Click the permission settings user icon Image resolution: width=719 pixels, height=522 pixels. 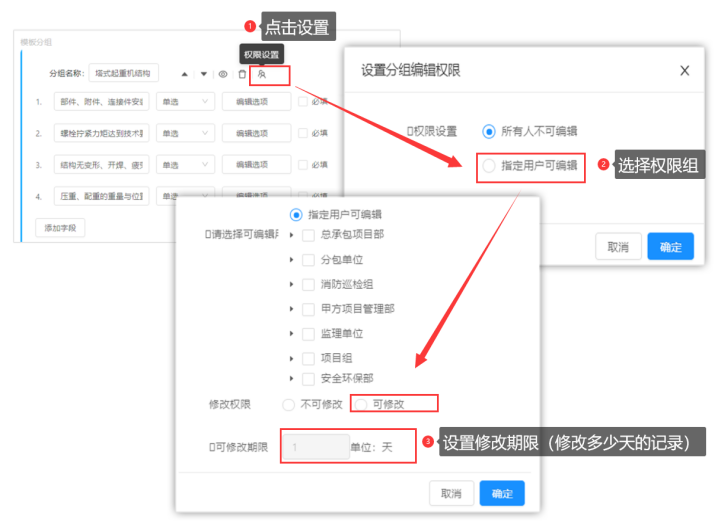[x=262, y=74]
